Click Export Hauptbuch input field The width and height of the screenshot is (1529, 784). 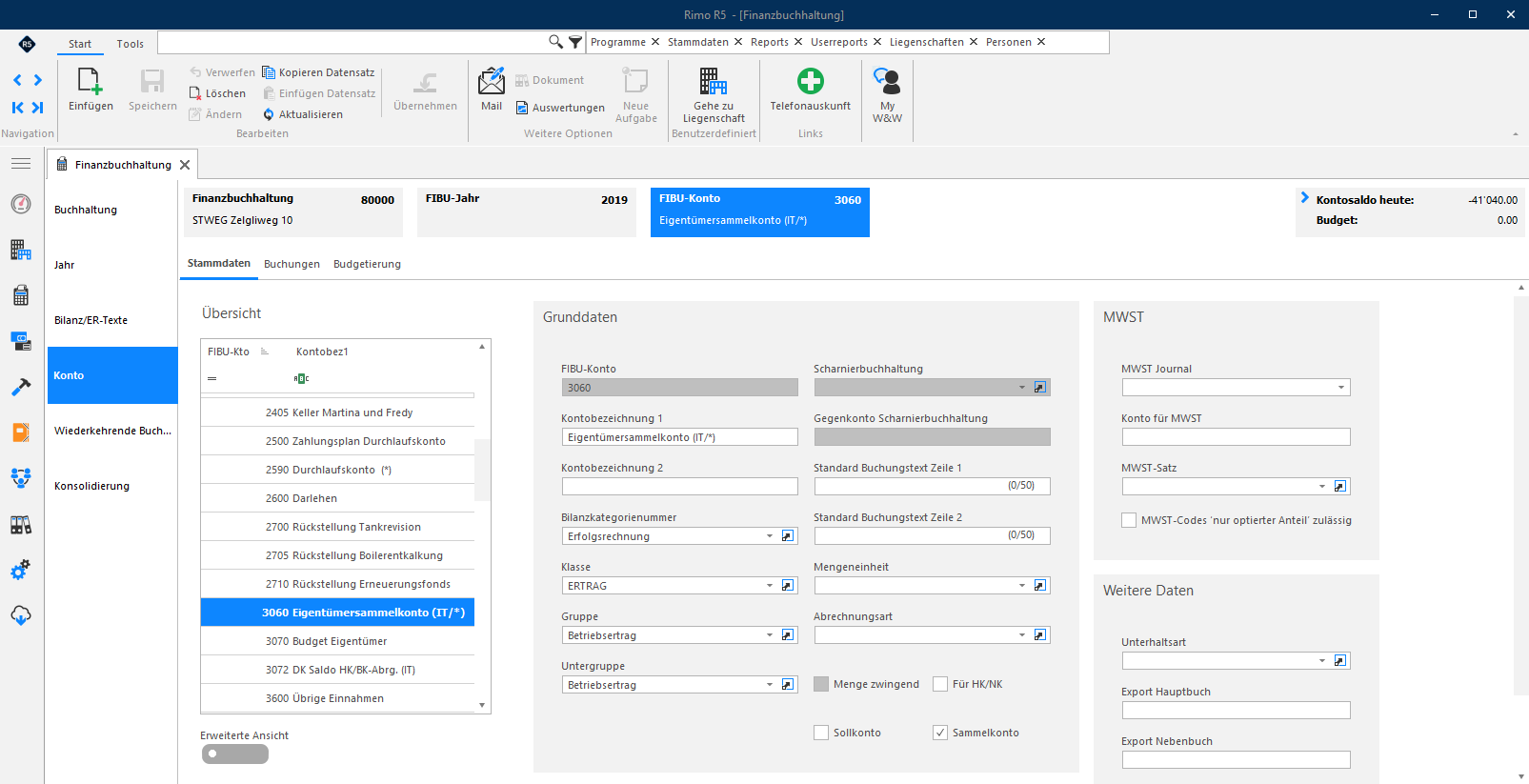coord(1236,711)
